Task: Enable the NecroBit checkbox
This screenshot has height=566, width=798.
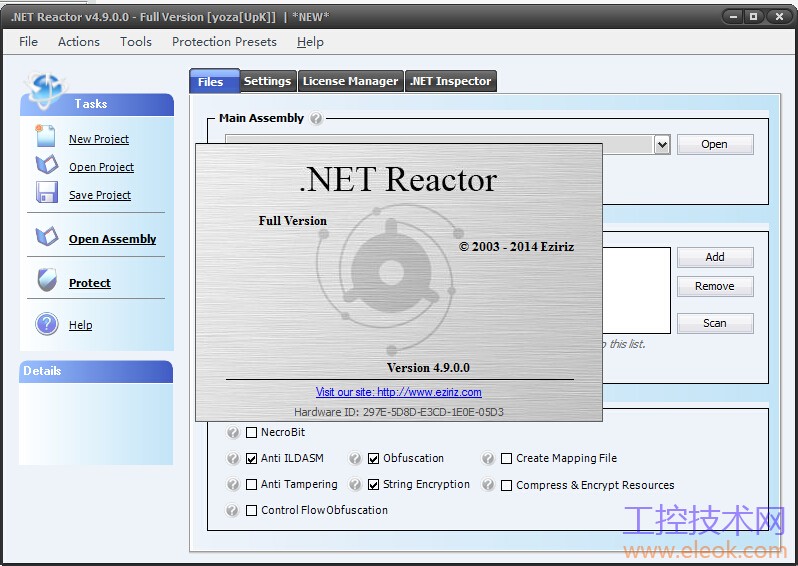Action: click(251, 433)
